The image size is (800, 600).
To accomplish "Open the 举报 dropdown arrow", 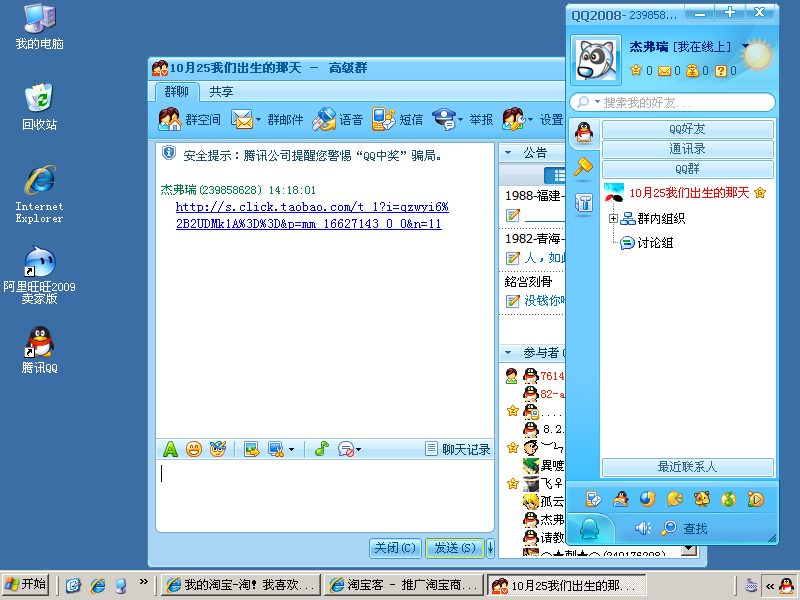I will (x=461, y=120).
